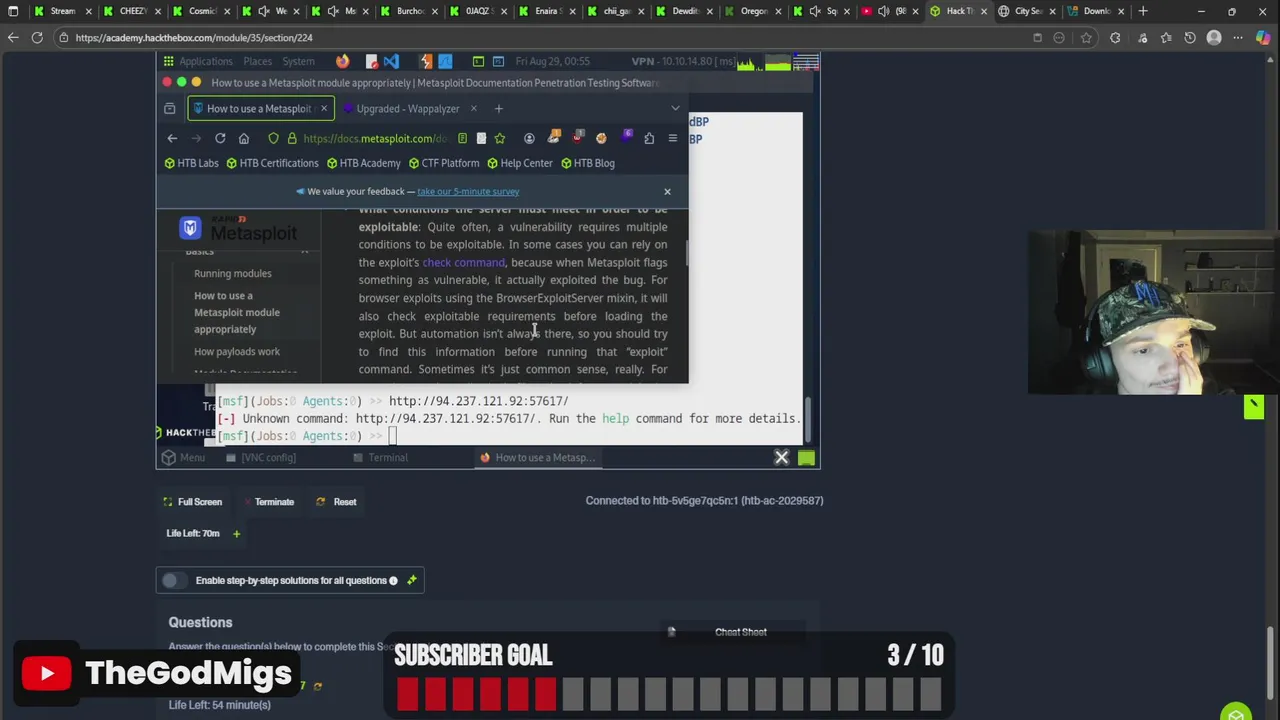The width and height of the screenshot is (1280, 720).
Task: Open the check command link
Action: (x=463, y=262)
